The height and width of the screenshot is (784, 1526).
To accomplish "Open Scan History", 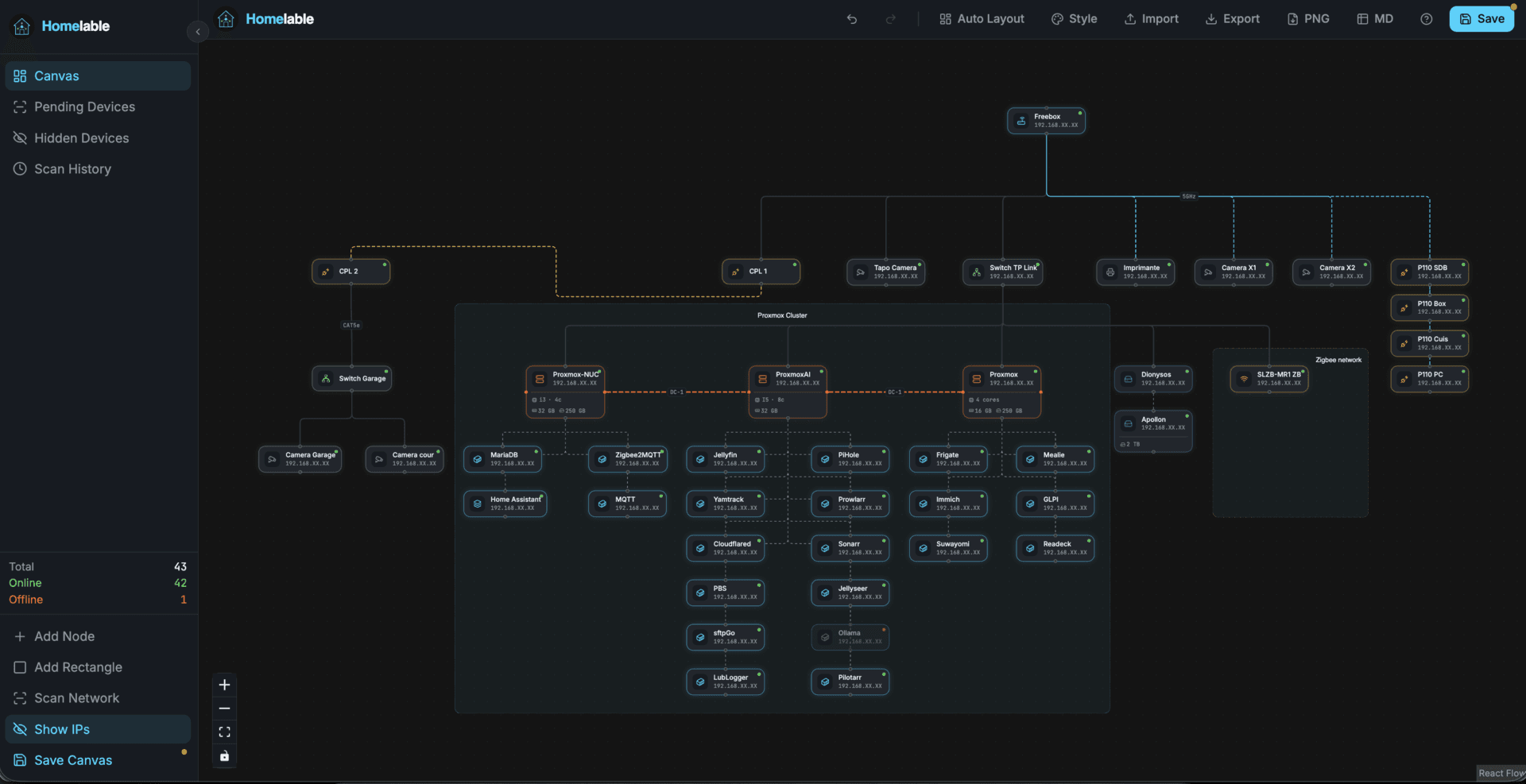I will point(72,168).
